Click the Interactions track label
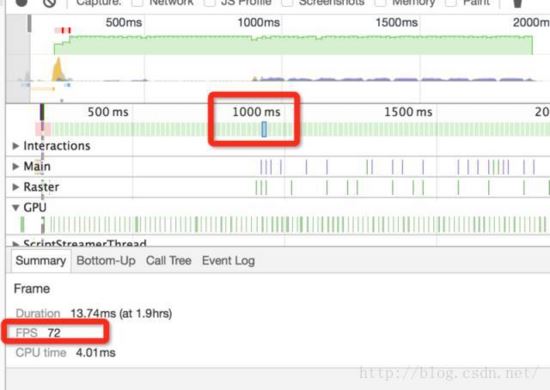This screenshot has width=550, height=390. pyautogui.click(x=57, y=146)
